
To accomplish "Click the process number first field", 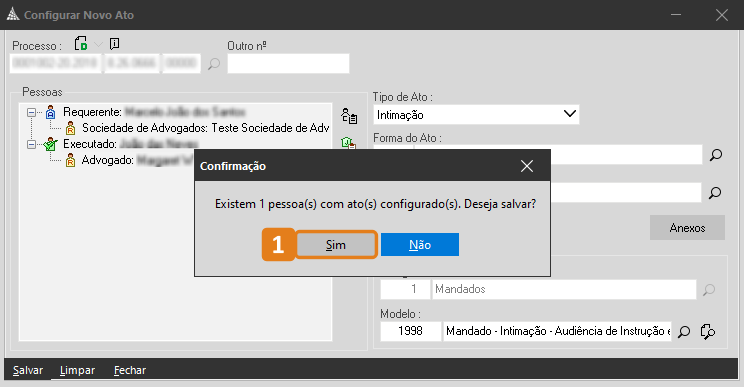I will pyautogui.click(x=56, y=64).
